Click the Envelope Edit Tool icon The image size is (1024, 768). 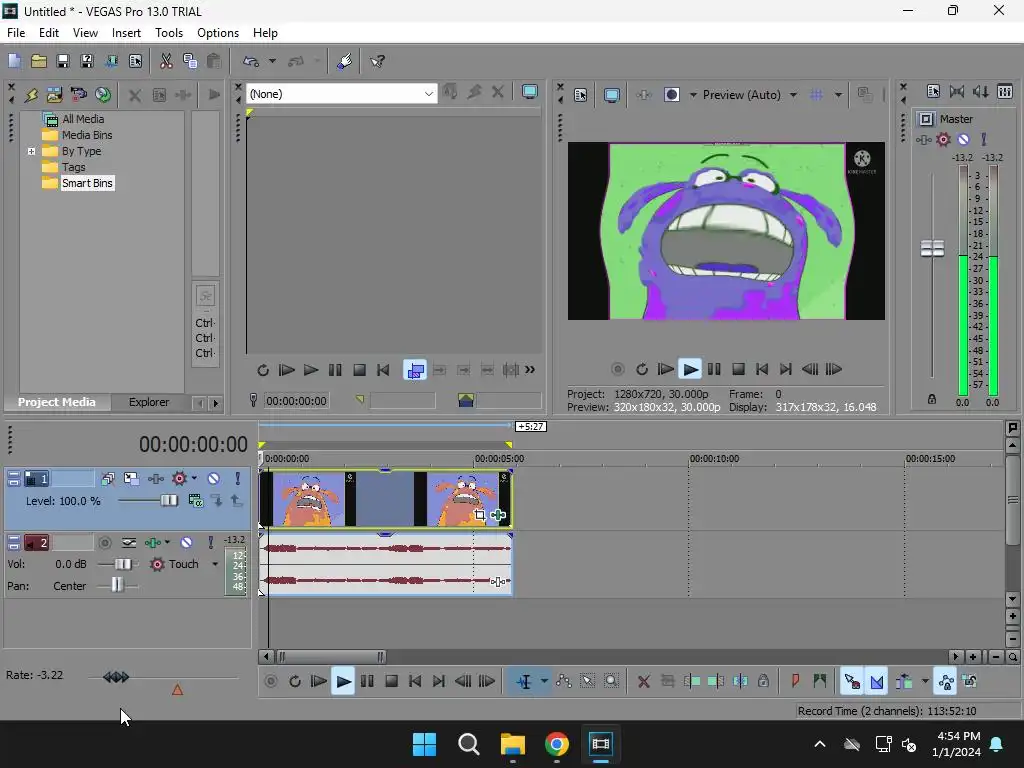tap(563, 682)
